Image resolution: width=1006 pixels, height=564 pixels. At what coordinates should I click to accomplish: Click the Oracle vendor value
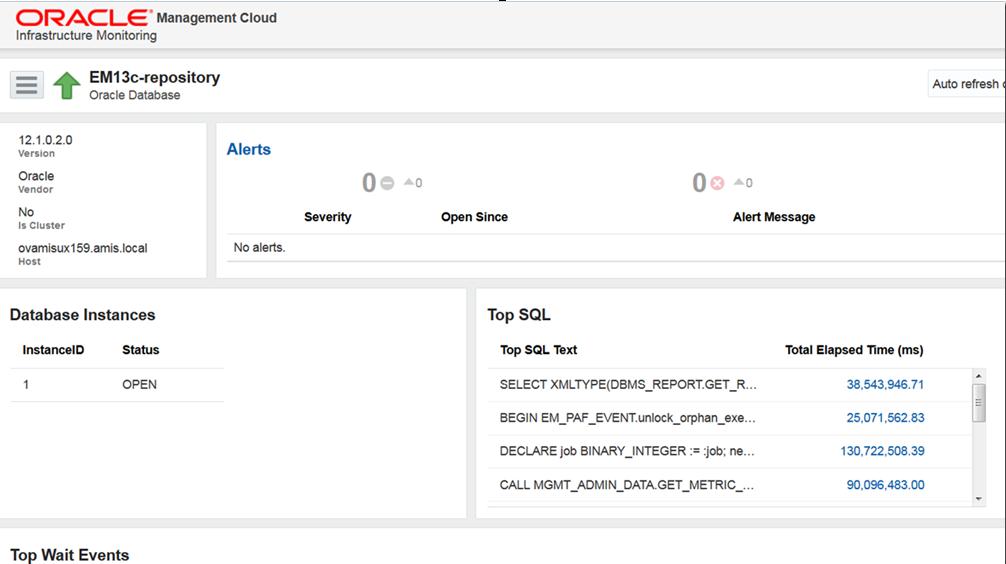click(36, 176)
